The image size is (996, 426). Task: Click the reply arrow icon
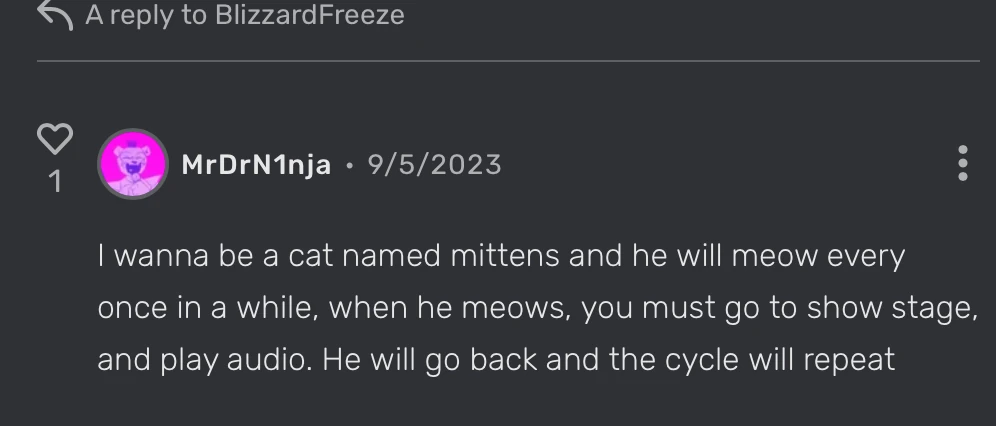[54, 14]
